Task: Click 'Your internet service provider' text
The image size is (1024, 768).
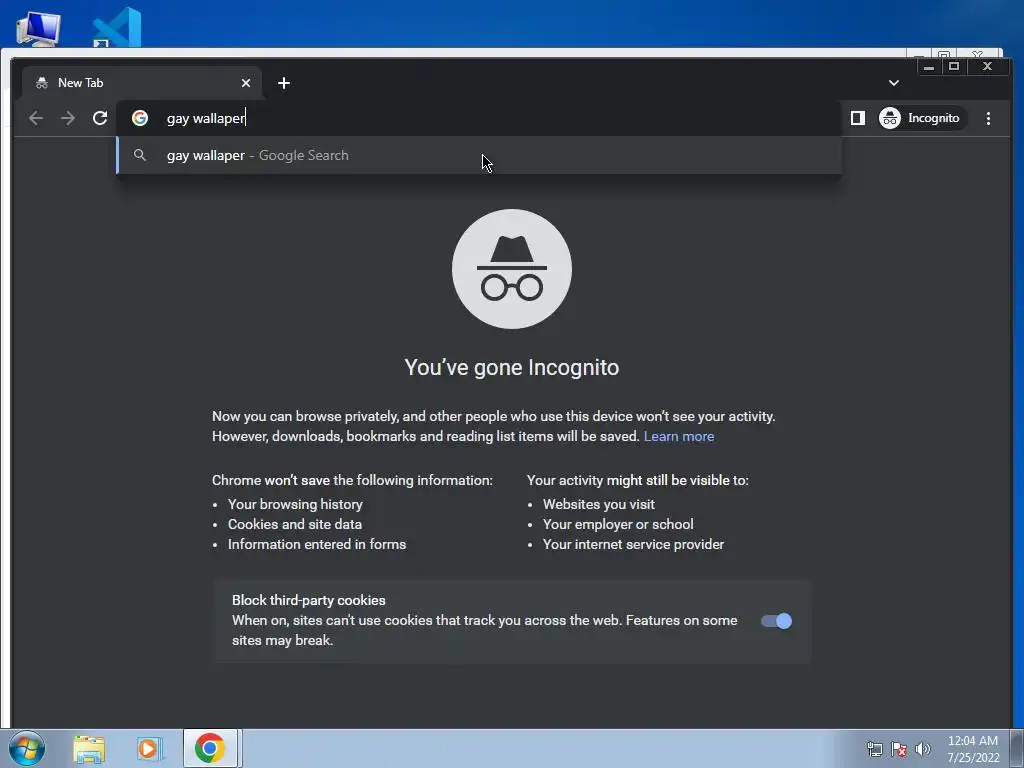Action: (x=633, y=544)
